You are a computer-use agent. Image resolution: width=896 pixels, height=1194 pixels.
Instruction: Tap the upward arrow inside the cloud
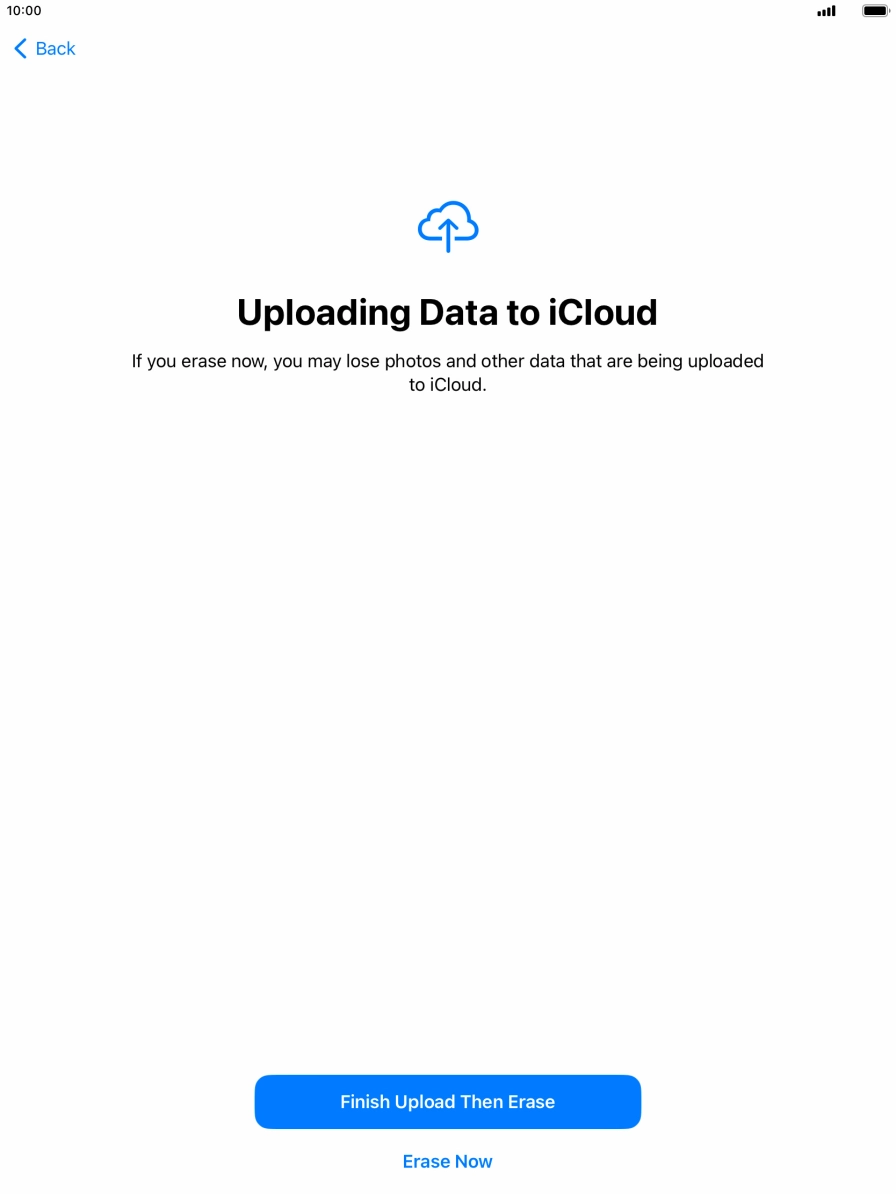coord(448,235)
